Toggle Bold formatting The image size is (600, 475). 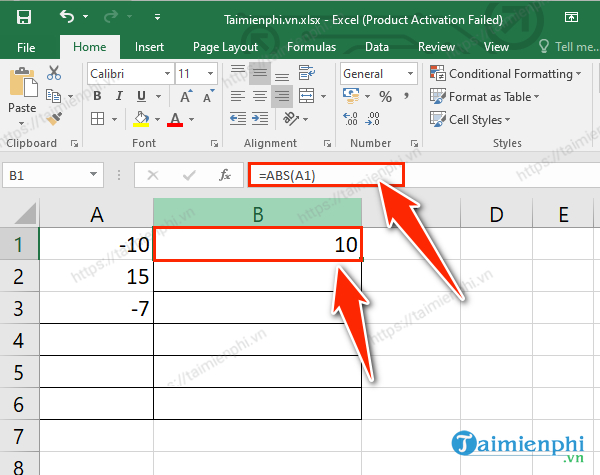tap(96, 97)
